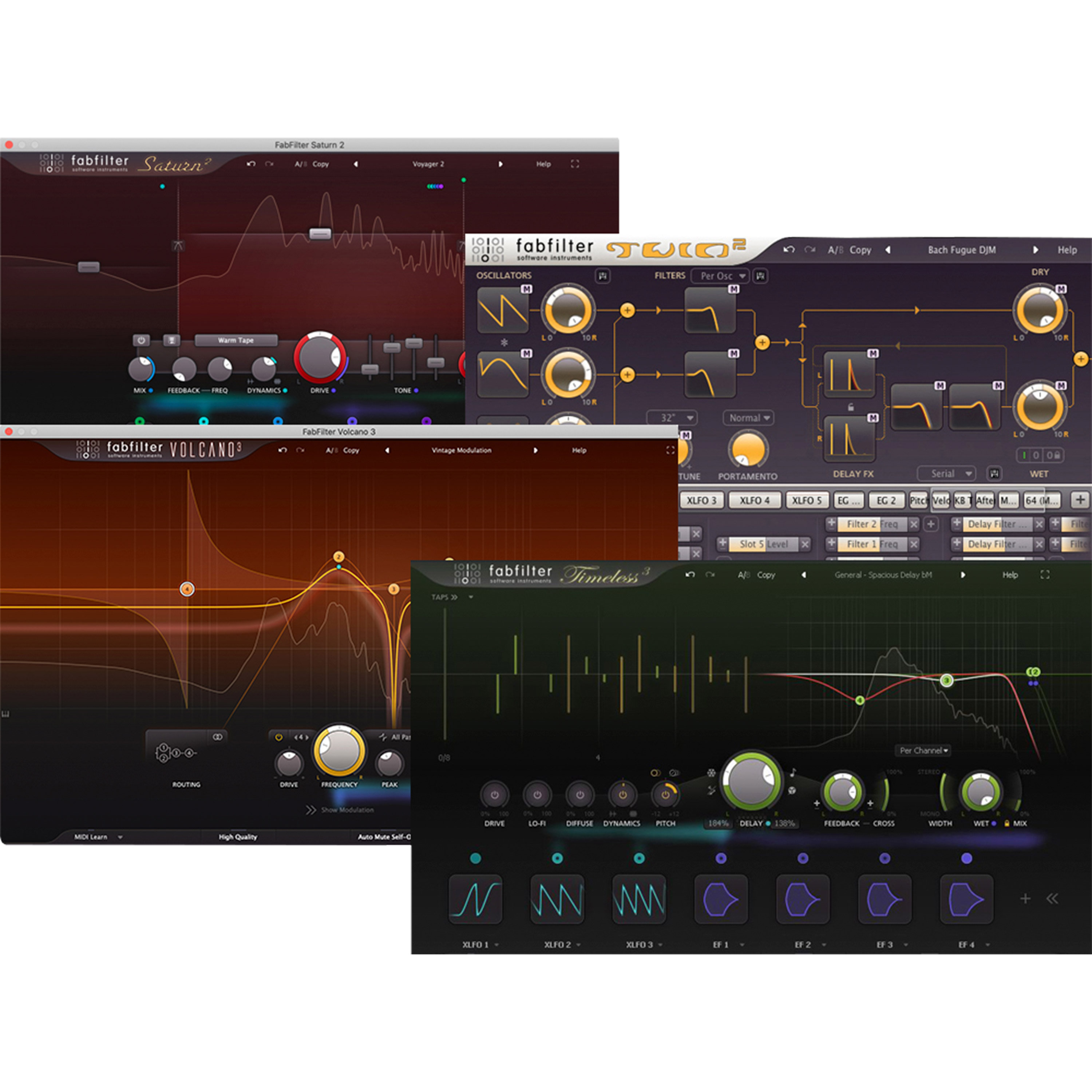The height and width of the screenshot is (1092, 1092).
Task: Disable the Pitch effect power button in Timeless
Action: [x=665, y=795]
